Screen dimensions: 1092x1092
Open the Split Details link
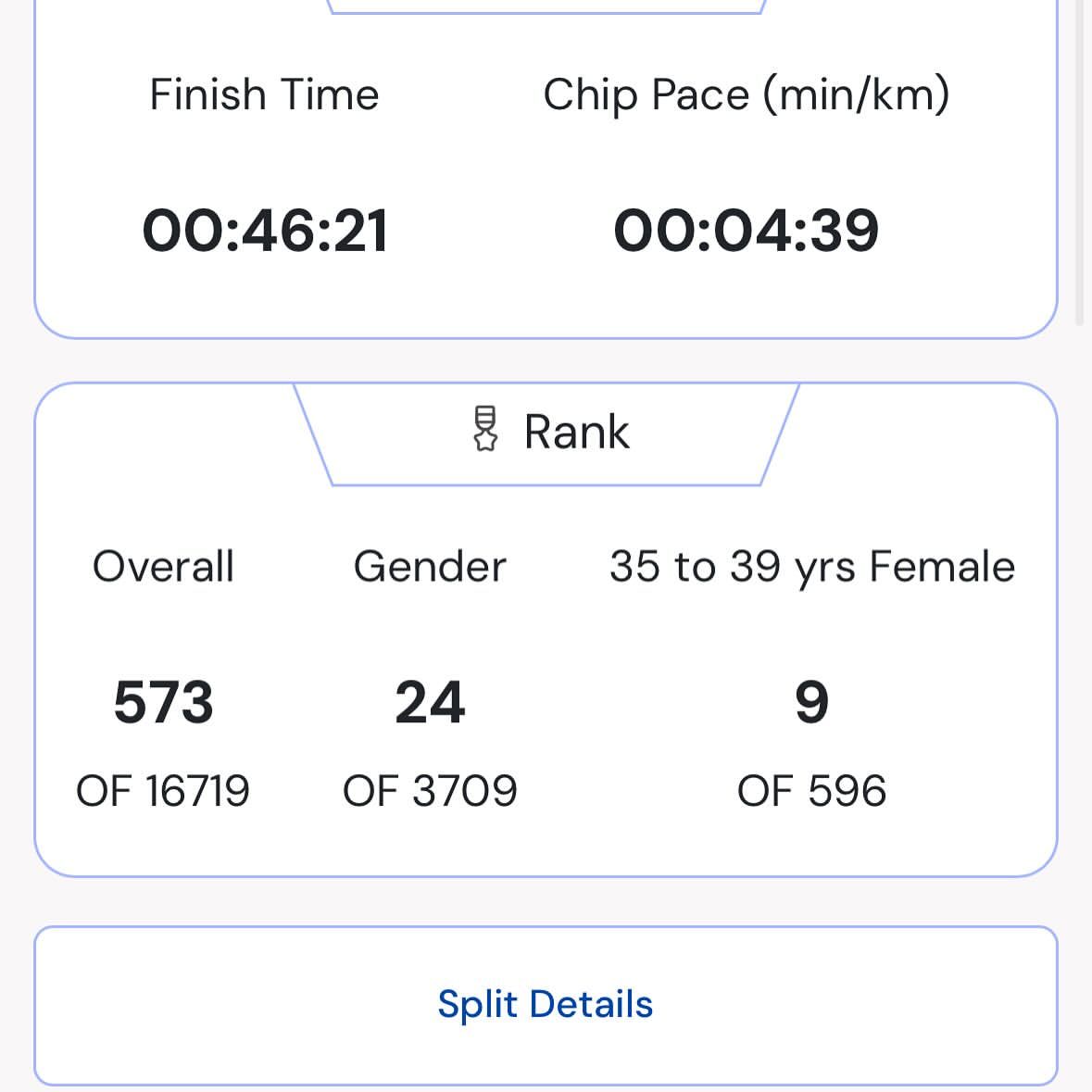point(546,1004)
